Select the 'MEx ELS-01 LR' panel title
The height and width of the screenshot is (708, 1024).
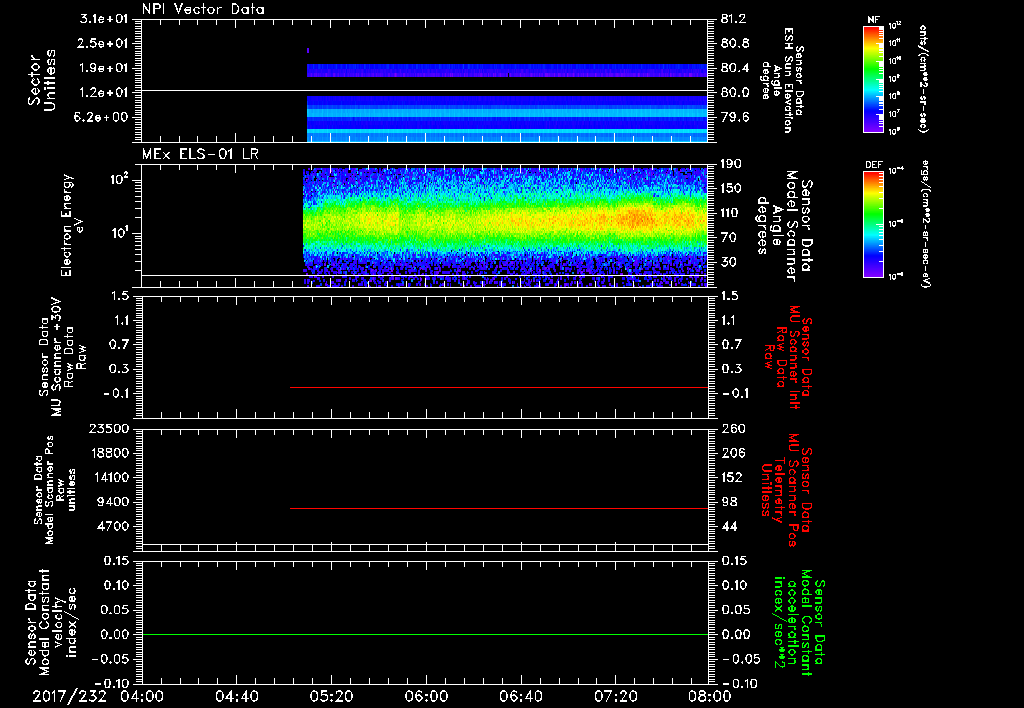coord(200,154)
